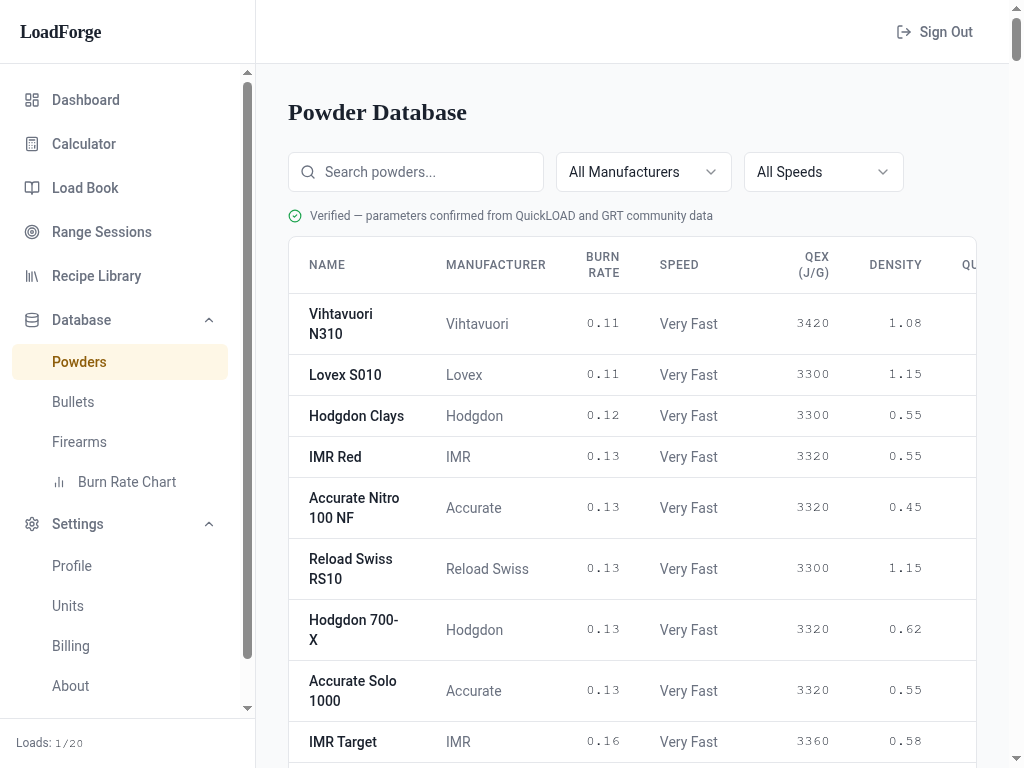Click the Recipe Library shelf icon
Screen dimensions: 1024x768
(x=32, y=276)
